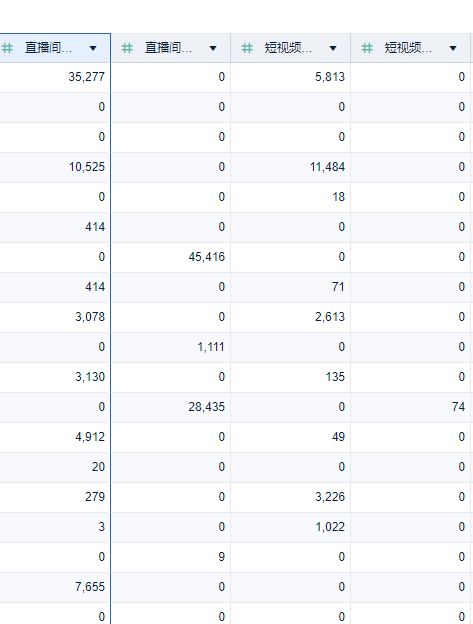473x624 pixels.
Task: Click the cell with value 35,277
Action: 55,77
